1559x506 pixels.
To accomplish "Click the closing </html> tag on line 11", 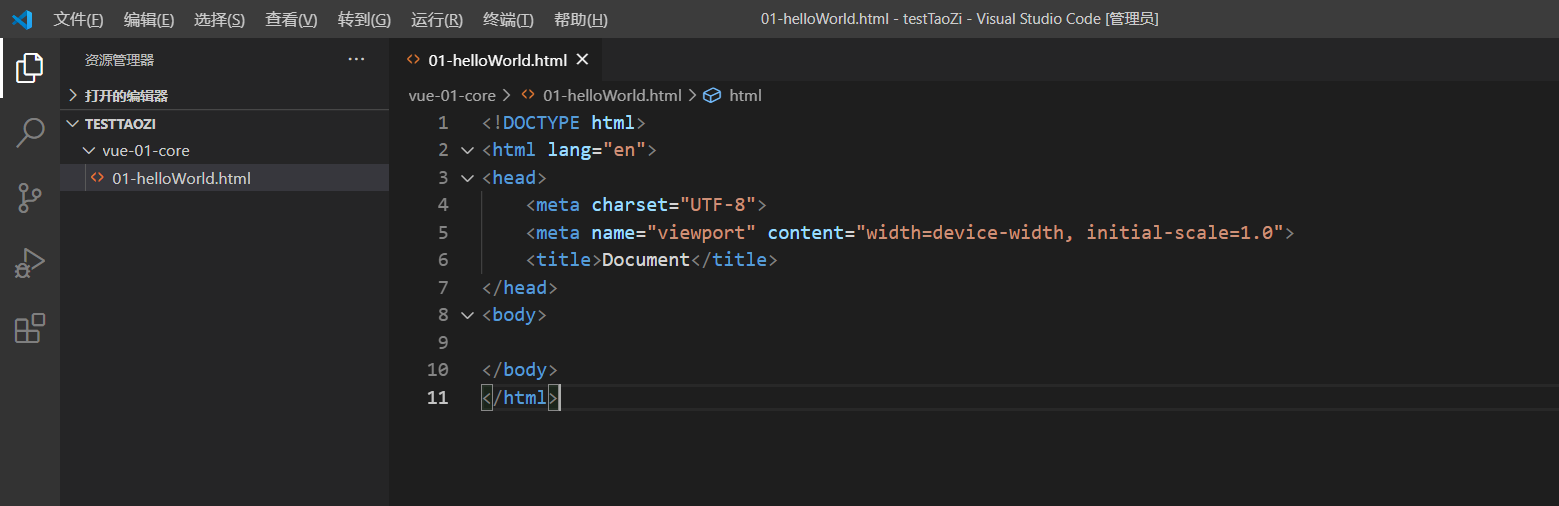I will click(519, 397).
